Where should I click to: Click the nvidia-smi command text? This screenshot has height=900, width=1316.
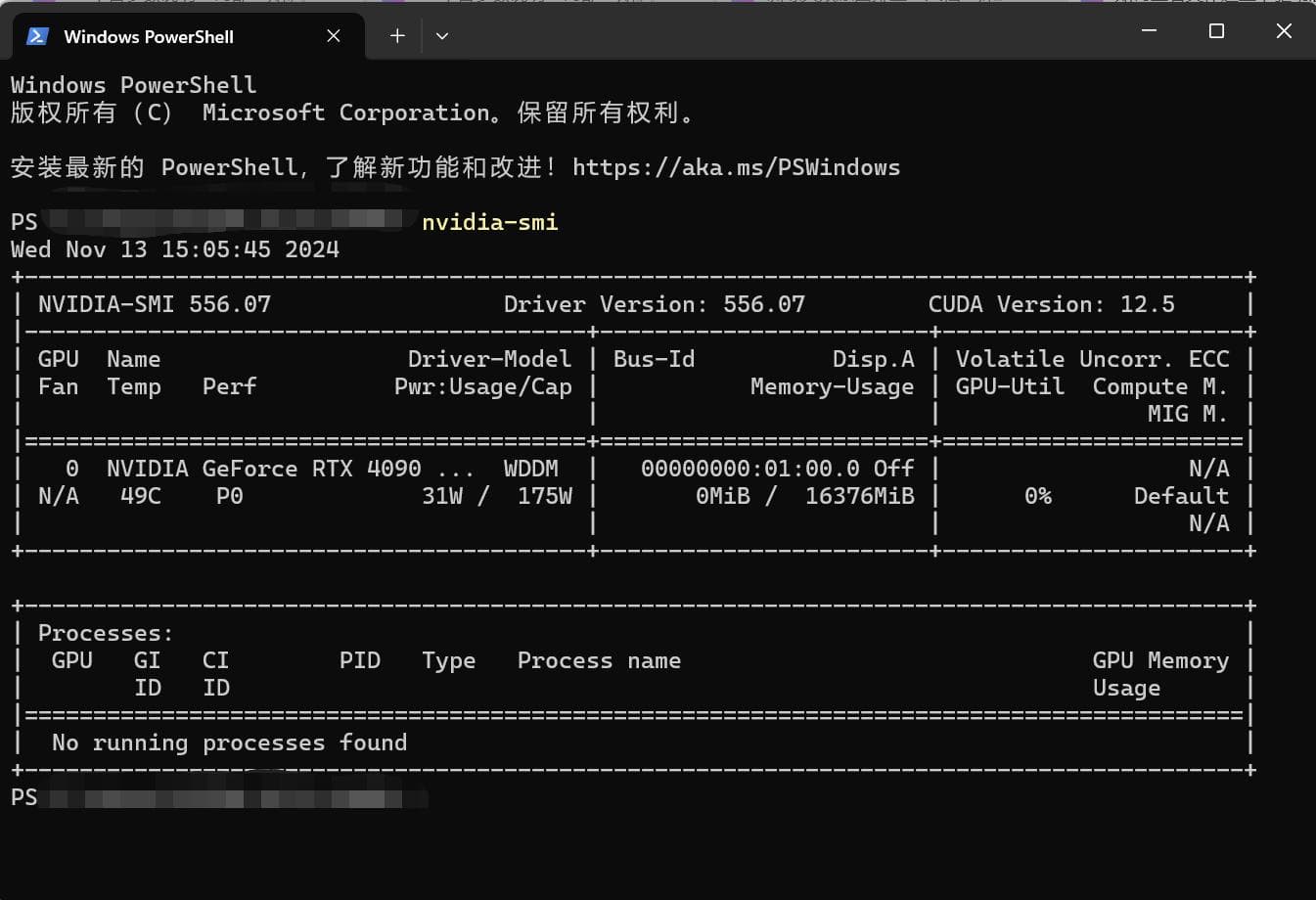click(490, 222)
